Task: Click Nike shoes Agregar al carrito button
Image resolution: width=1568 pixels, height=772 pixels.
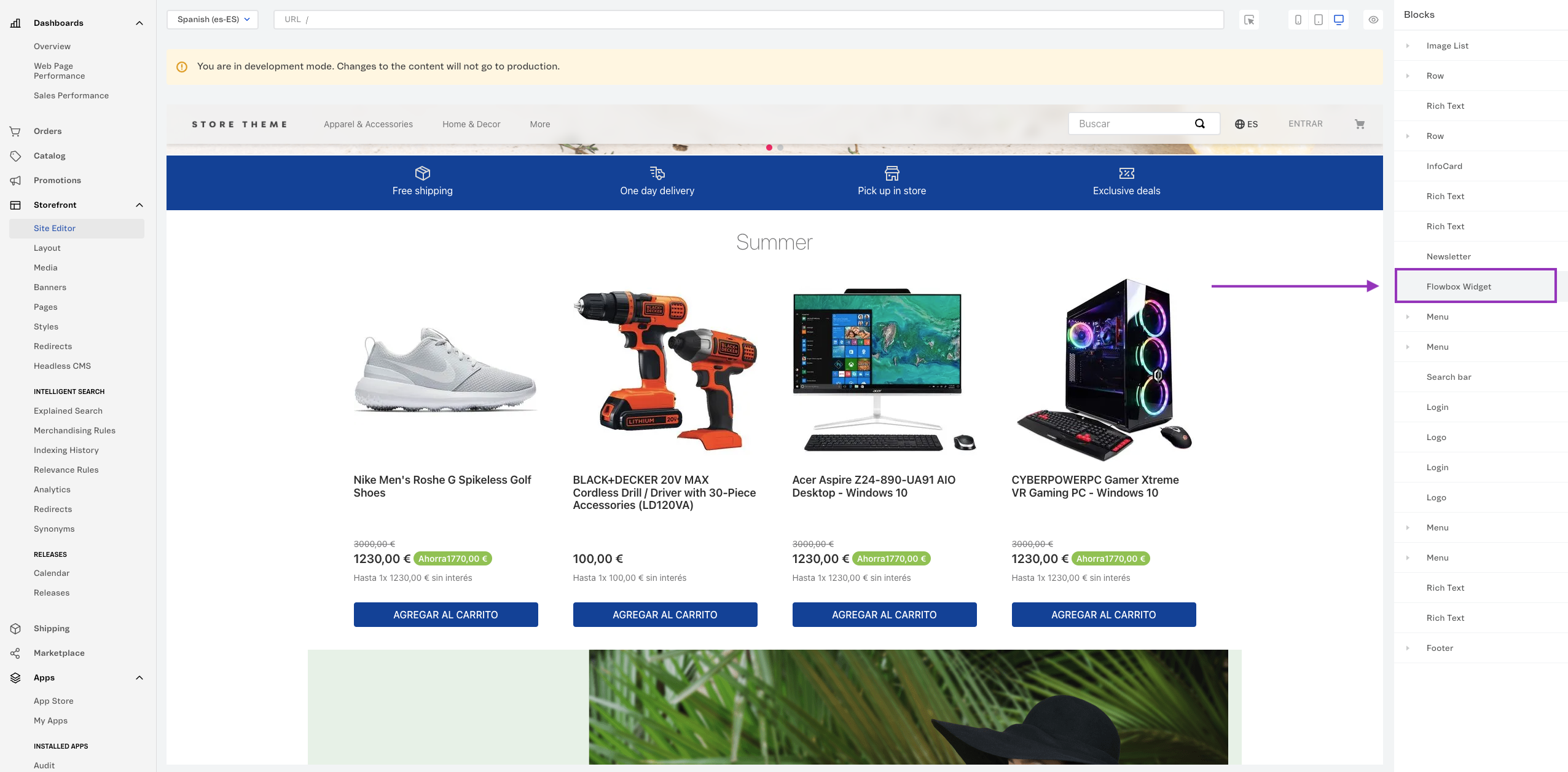Action: (x=445, y=615)
